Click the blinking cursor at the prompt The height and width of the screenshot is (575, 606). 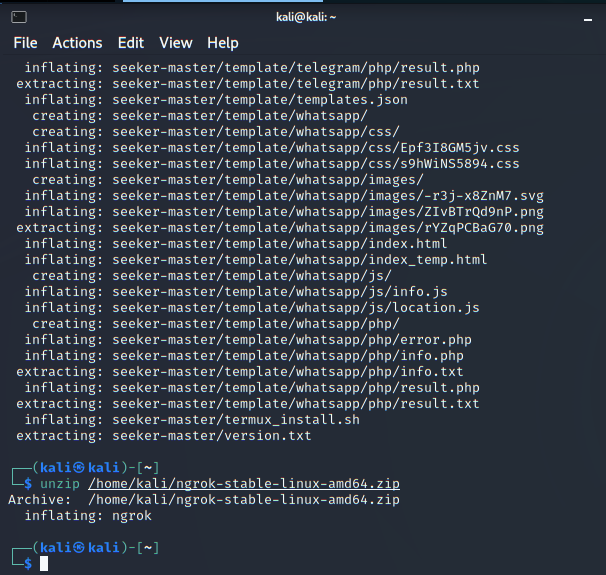point(44,563)
